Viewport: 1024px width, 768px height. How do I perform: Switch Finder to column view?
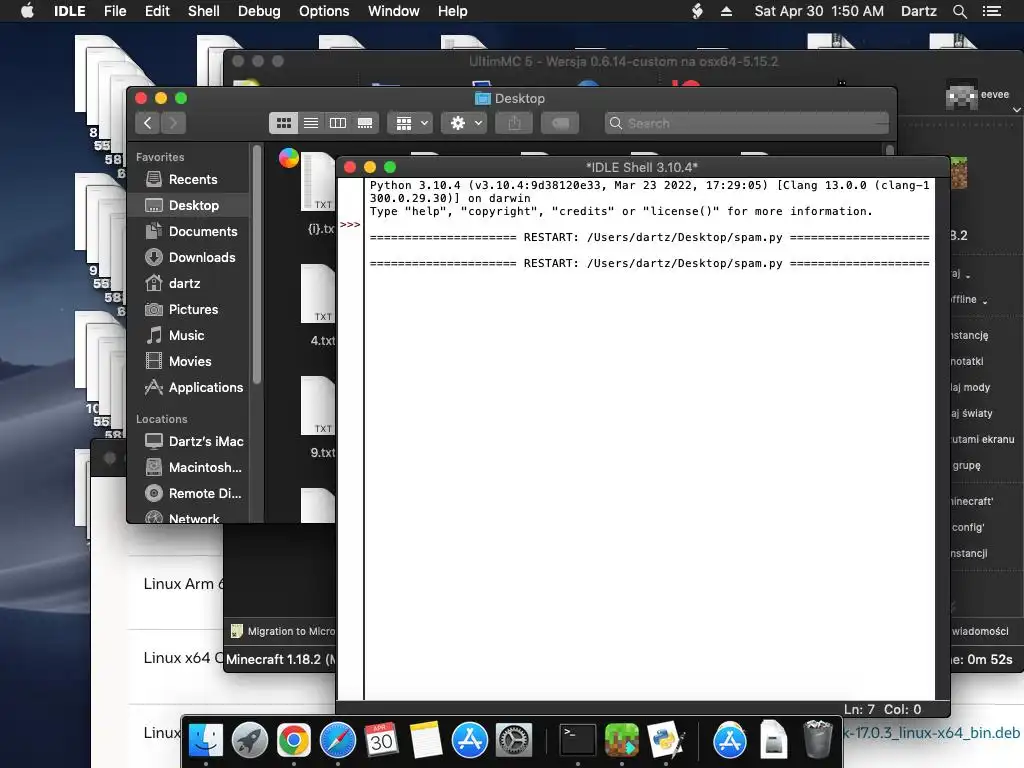(x=338, y=123)
